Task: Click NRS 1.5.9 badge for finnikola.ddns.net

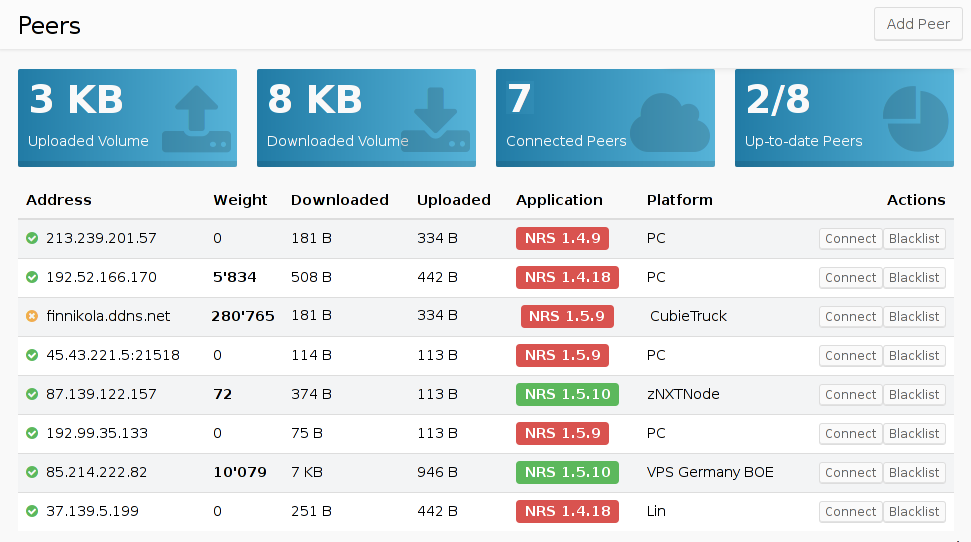Action: (567, 317)
